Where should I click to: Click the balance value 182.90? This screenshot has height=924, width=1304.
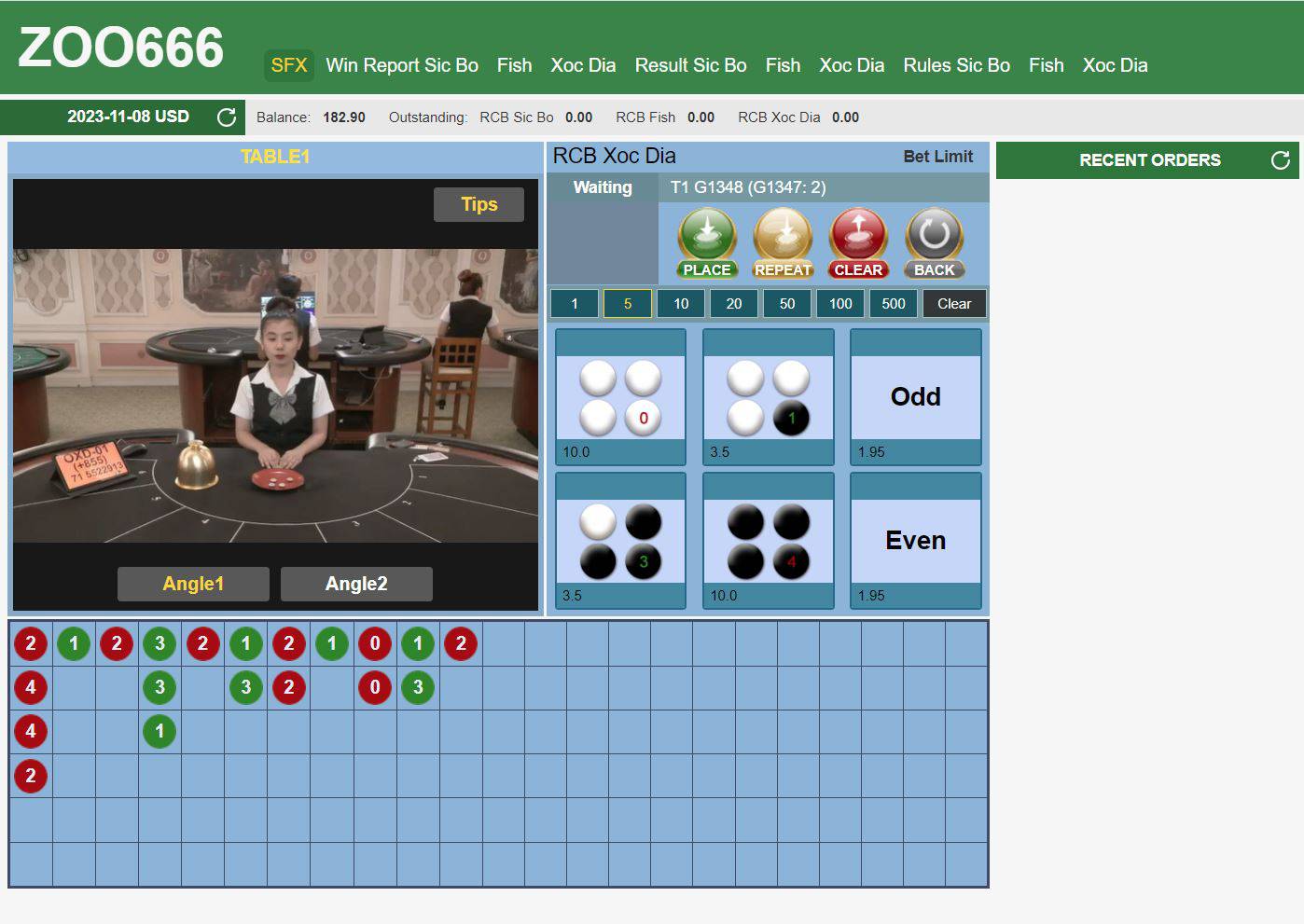[x=344, y=117]
